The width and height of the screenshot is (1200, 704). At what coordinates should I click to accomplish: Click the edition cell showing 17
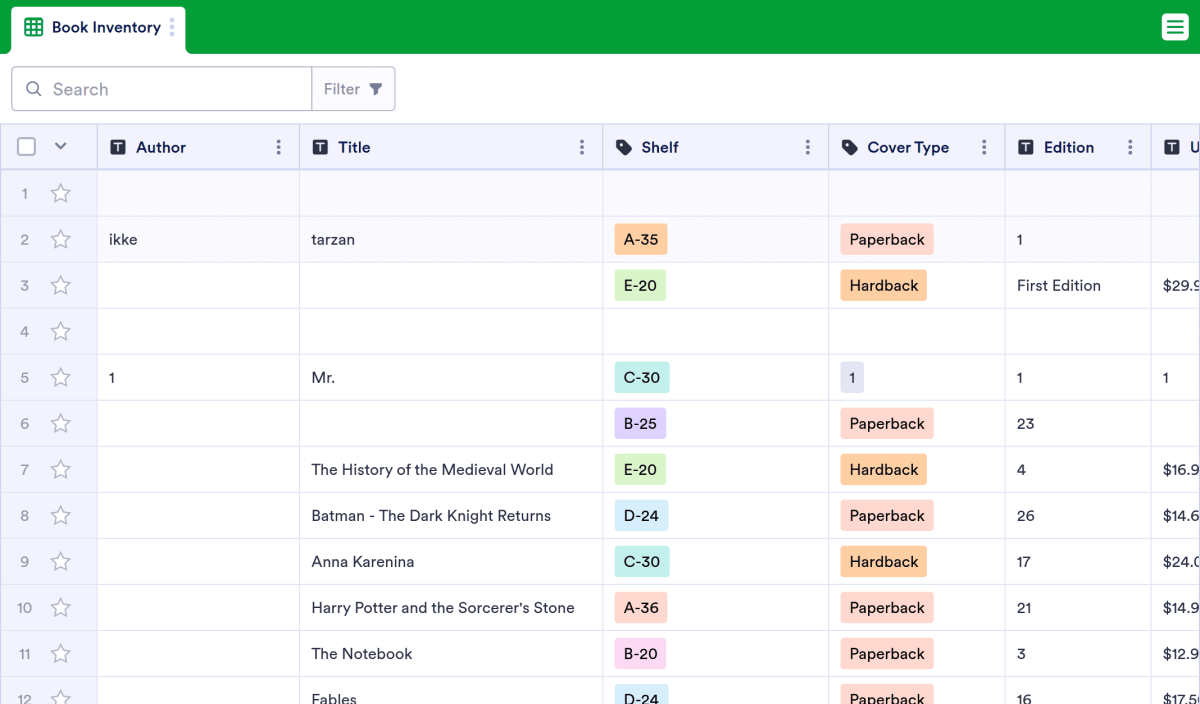coord(1078,561)
